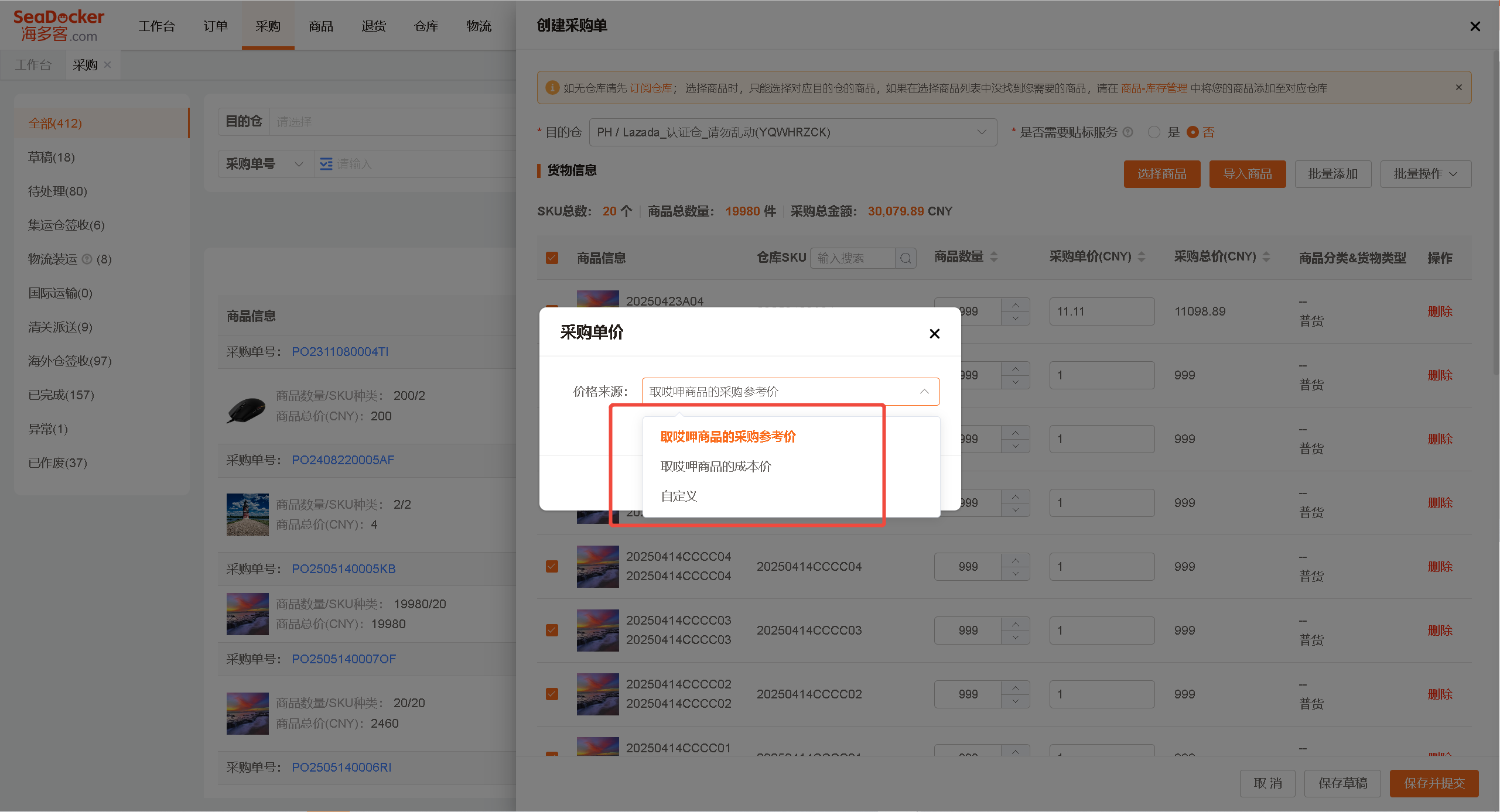Choose 取哎呷商品的成本价 from price source list
The image size is (1500, 812).
[x=716, y=467]
